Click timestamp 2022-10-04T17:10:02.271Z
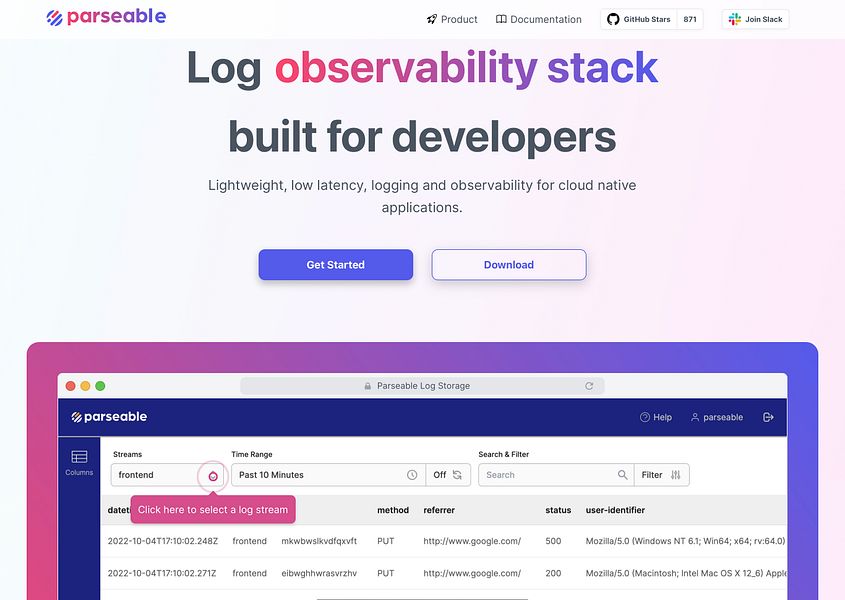 pos(162,573)
